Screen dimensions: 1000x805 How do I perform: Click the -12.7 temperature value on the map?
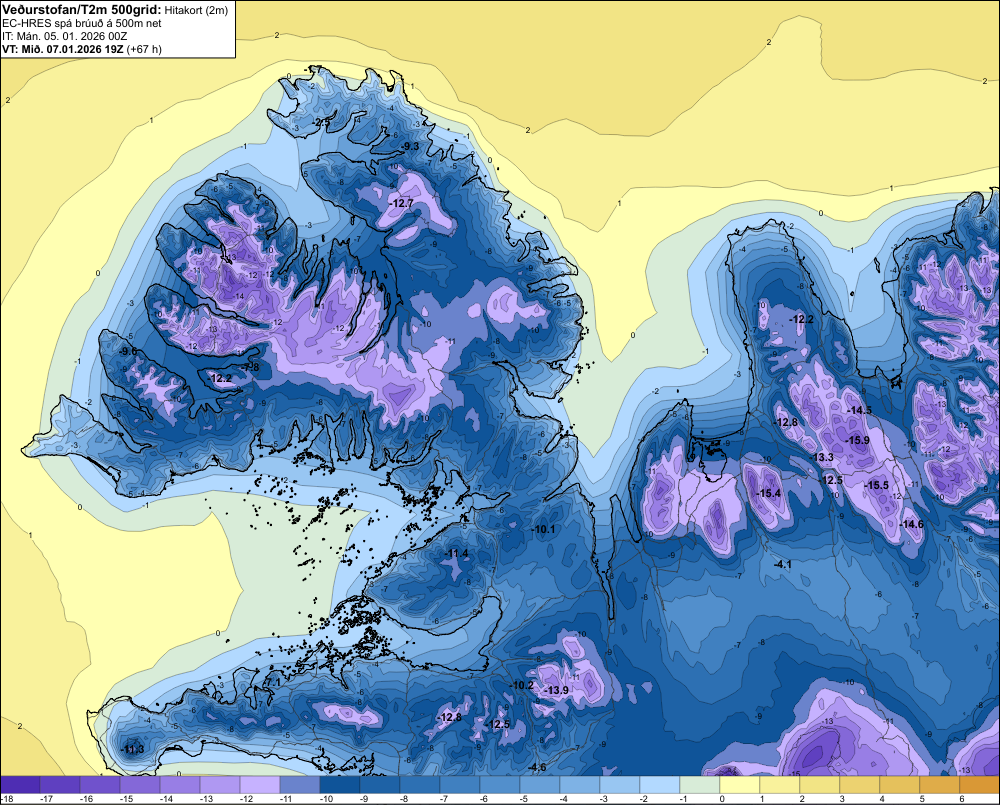tap(401, 203)
